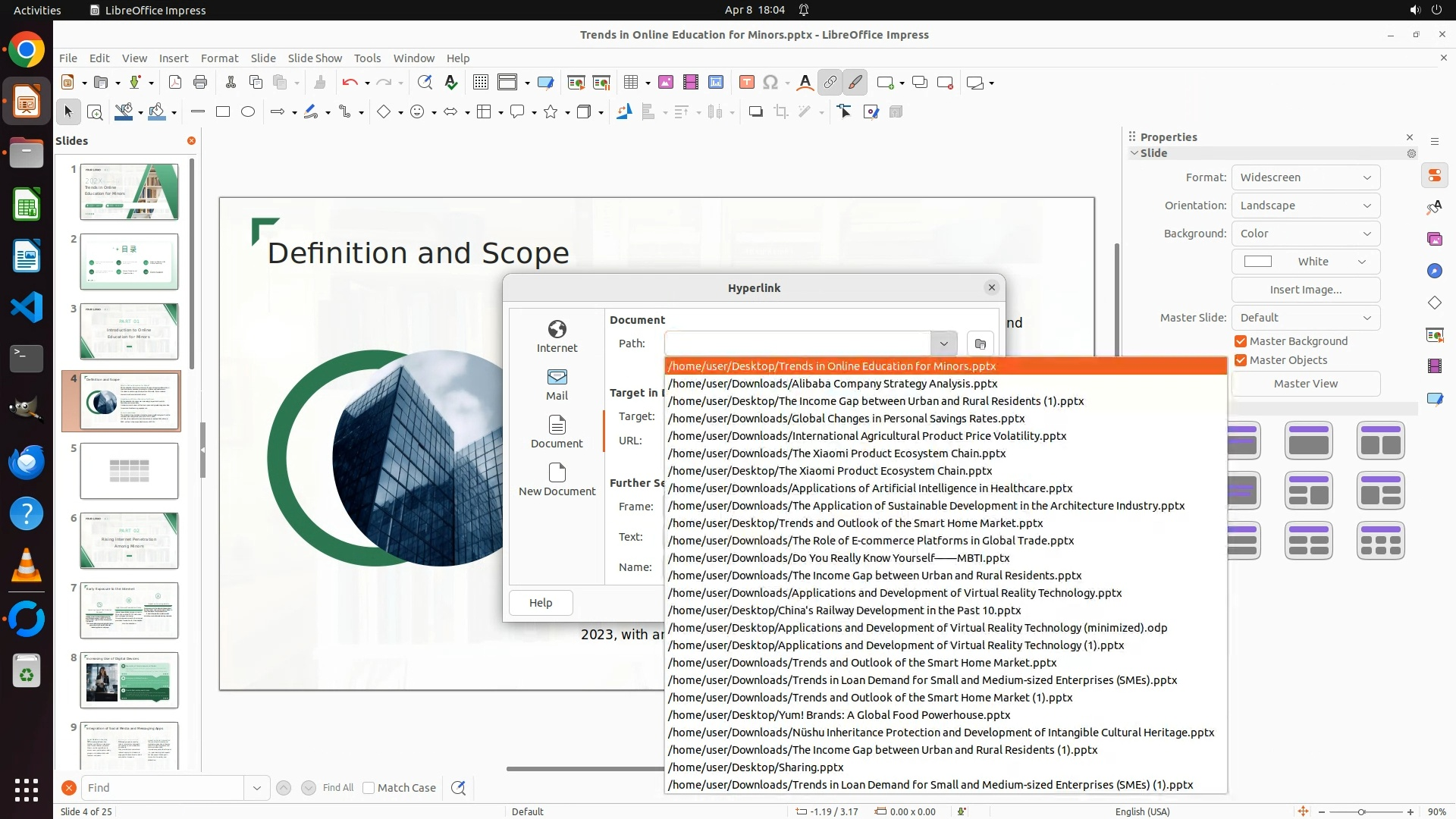This screenshot has width=1456, height=819.
Task: Click the Help button in Hyperlink dialog
Action: 541,603
